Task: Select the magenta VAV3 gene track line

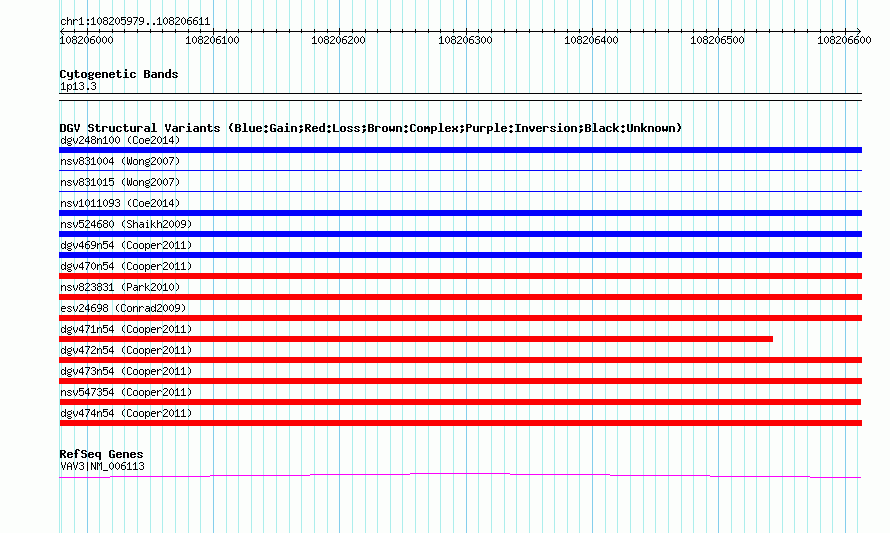Action: coord(460,475)
